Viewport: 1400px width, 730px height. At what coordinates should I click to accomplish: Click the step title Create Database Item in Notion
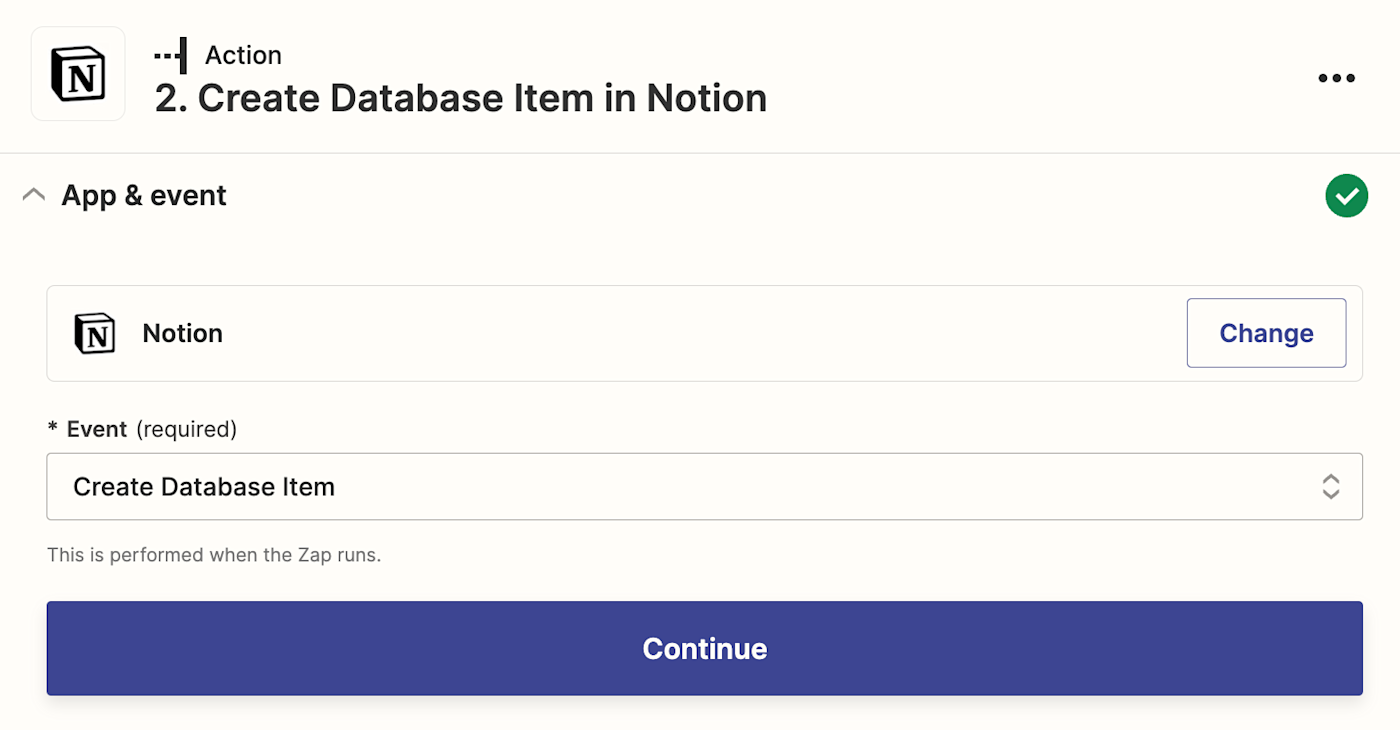(461, 98)
